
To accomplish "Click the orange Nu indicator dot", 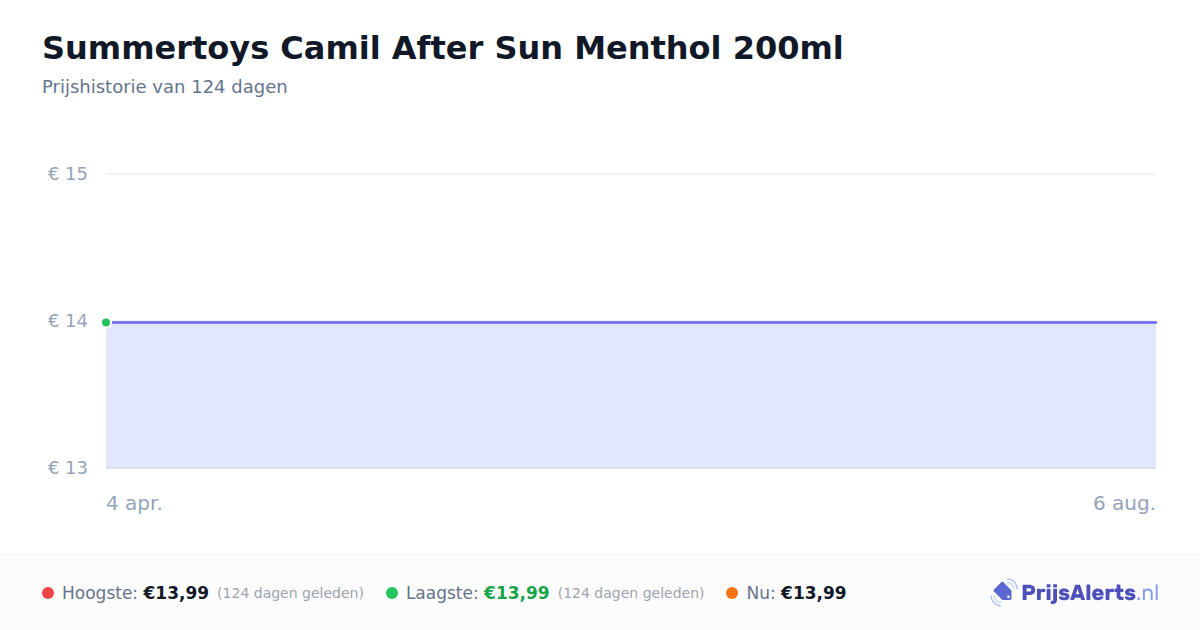I will pyautogui.click(x=732, y=593).
